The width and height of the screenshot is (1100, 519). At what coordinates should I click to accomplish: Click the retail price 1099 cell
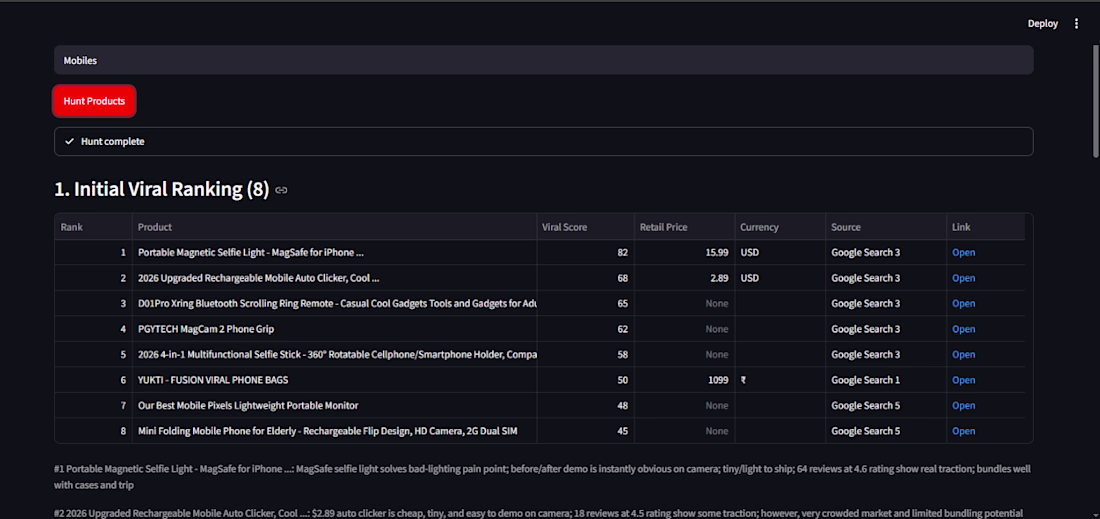(684, 380)
